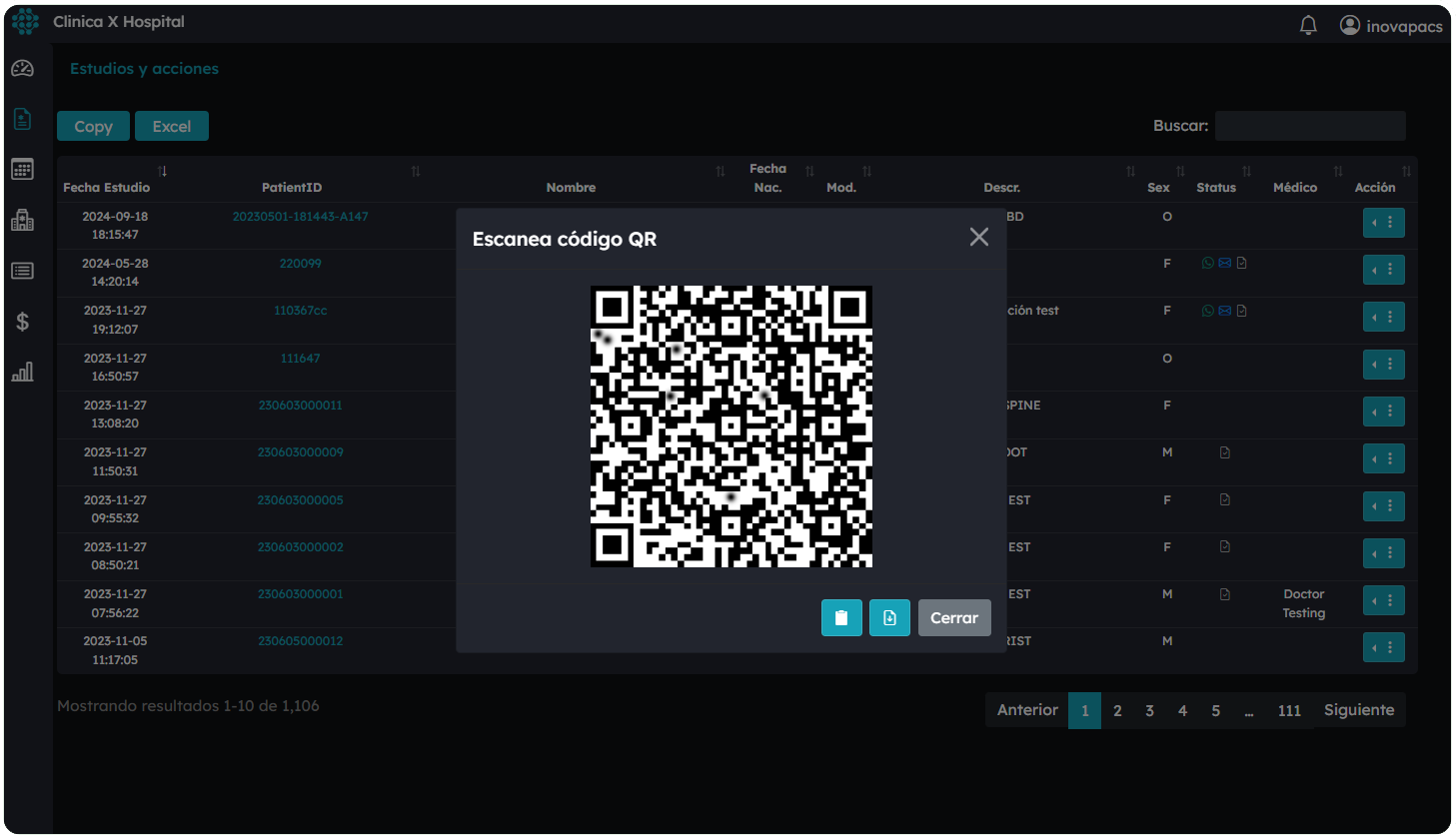The width and height of the screenshot is (1456, 837).
Task: Open the worklist icon in sidebar
Action: pyautogui.click(x=22, y=271)
